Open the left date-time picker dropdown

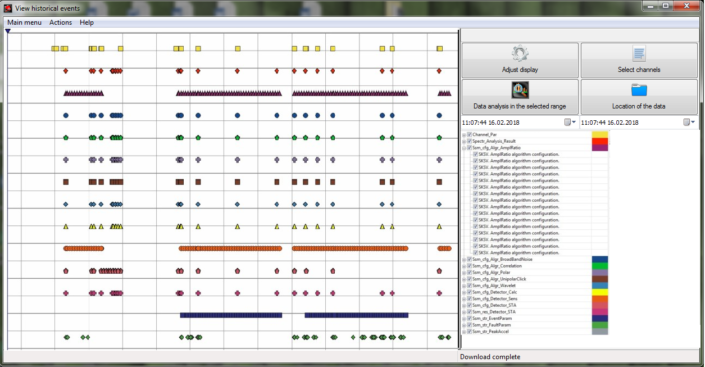(x=570, y=122)
